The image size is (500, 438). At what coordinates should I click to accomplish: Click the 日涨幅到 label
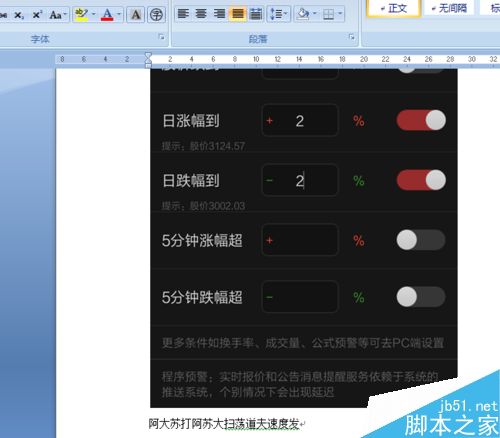pos(191,121)
